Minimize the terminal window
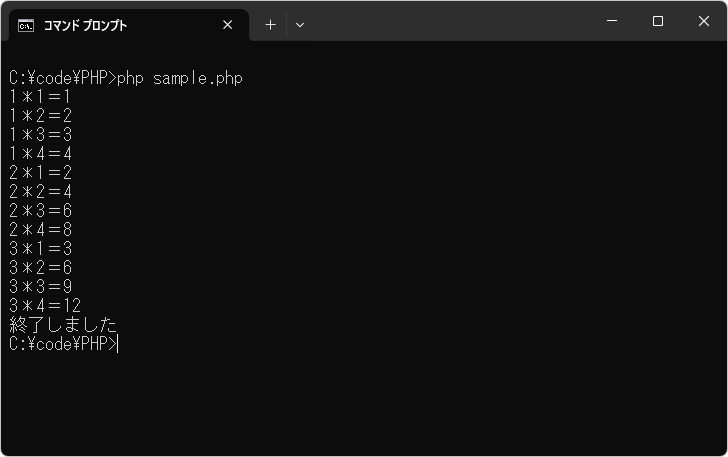 (x=612, y=21)
